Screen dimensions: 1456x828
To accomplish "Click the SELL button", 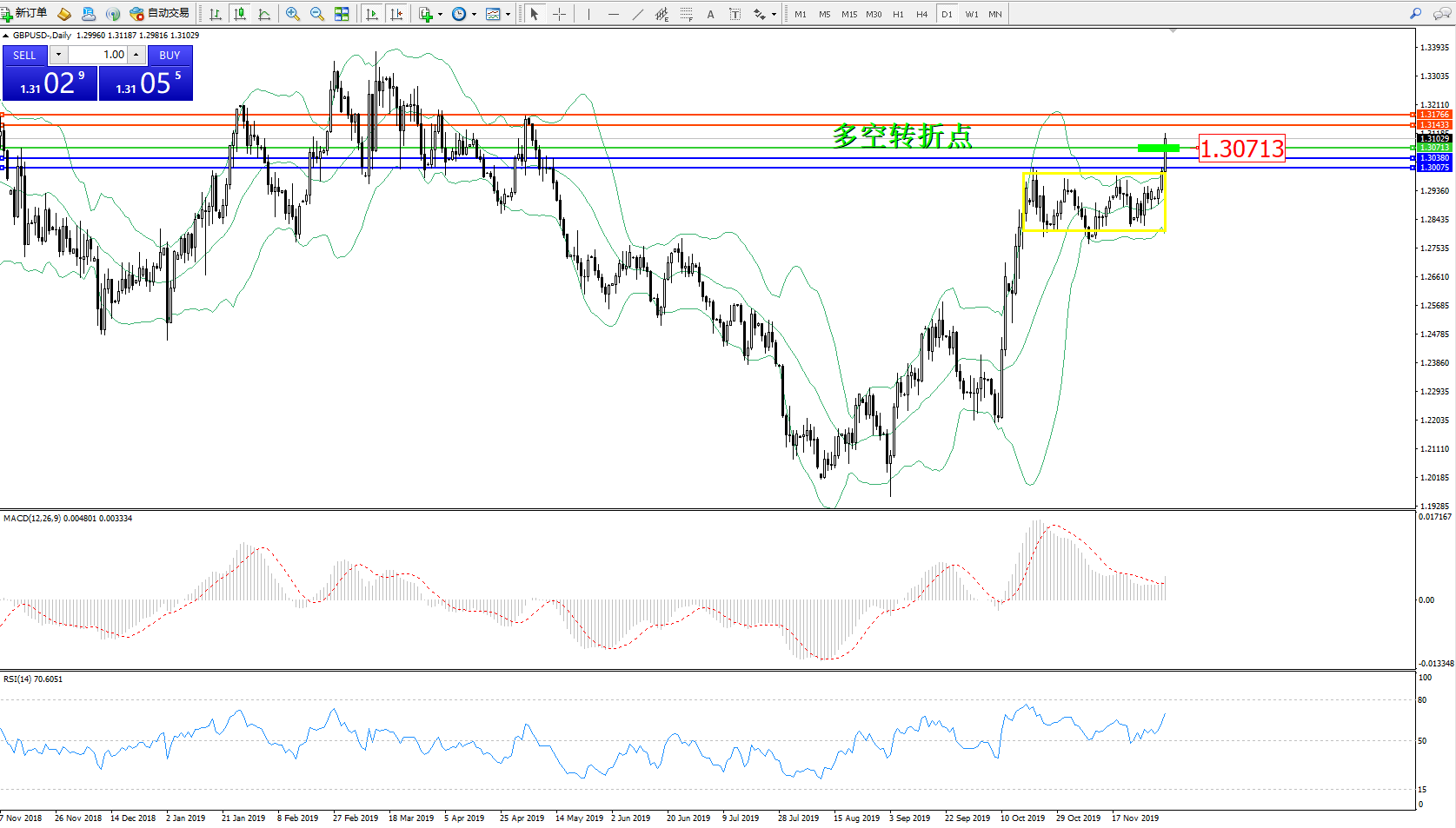I will [24, 55].
